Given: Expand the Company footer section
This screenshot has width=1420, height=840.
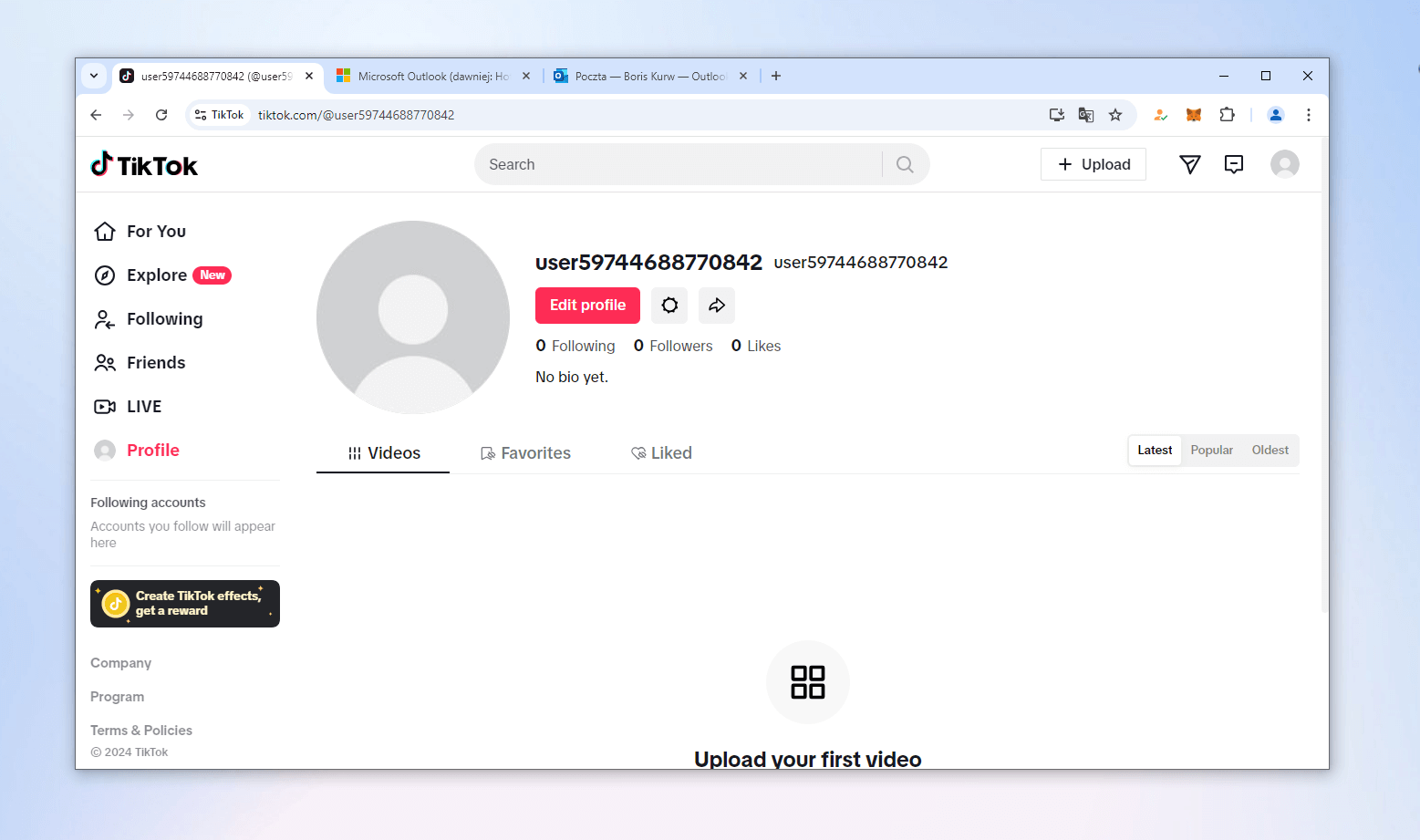Looking at the screenshot, I should (120, 663).
